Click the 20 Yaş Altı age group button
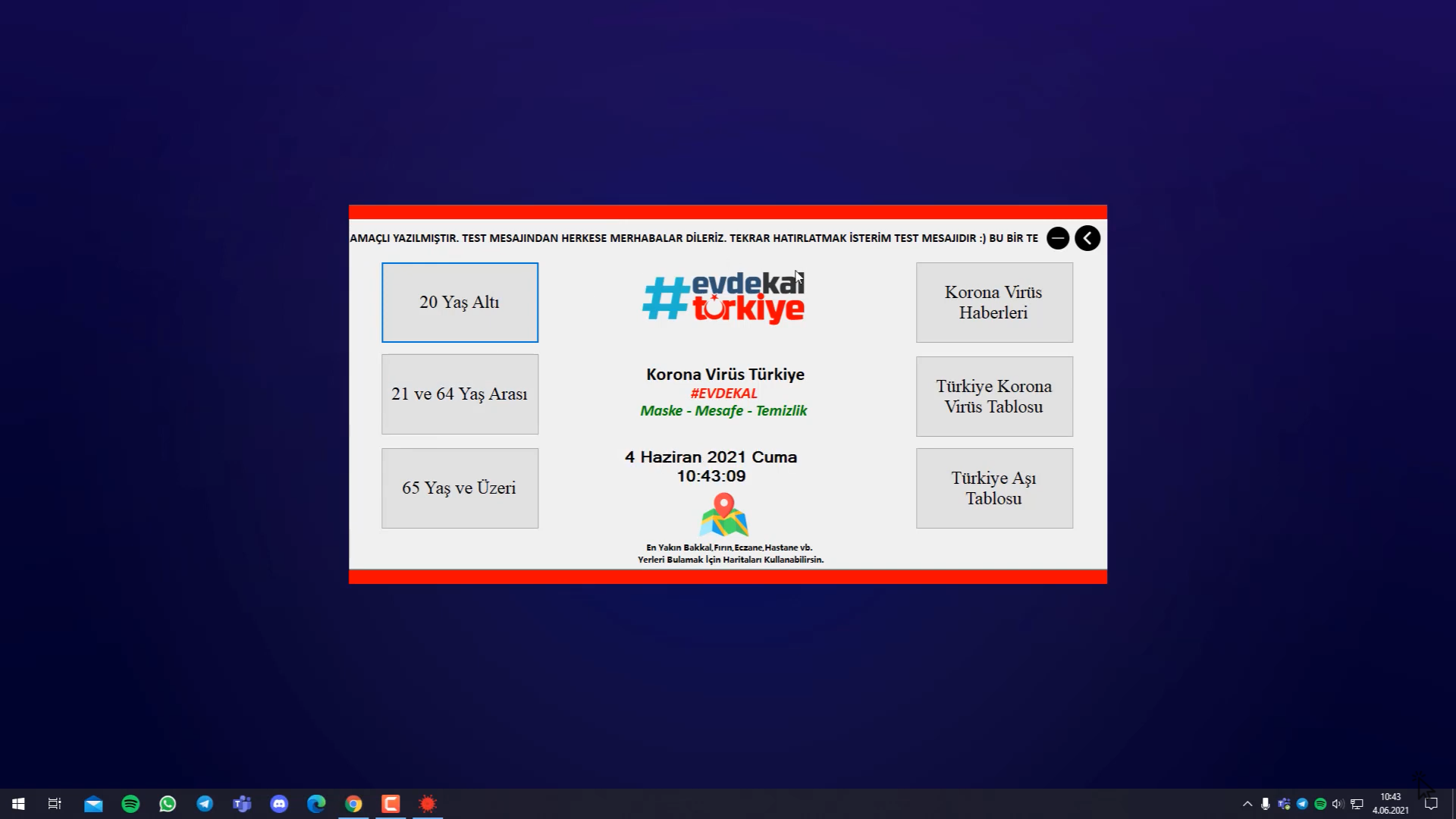The image size is (1456, 819). click(460, 302)
